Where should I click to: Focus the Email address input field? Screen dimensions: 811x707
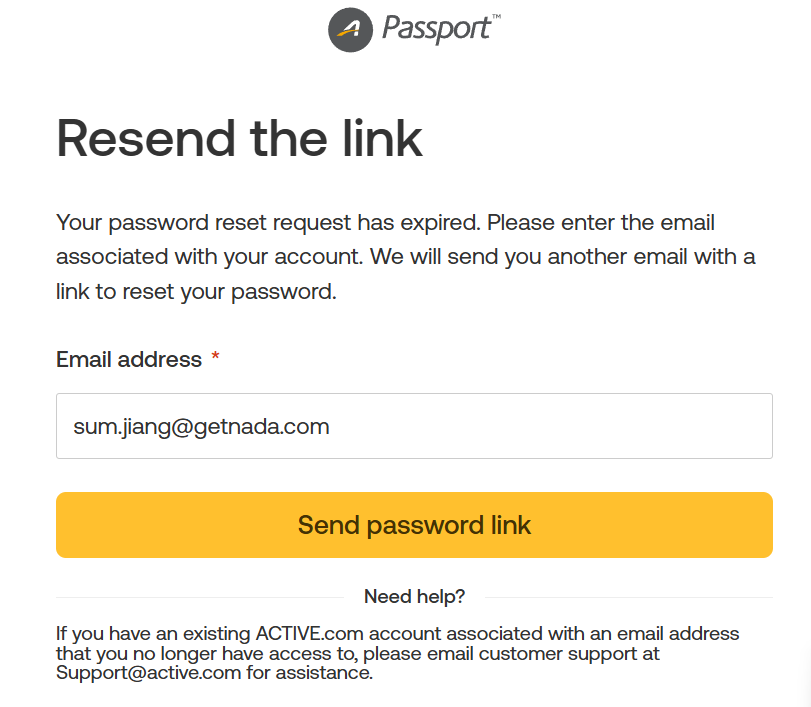(x=414, y=426)
